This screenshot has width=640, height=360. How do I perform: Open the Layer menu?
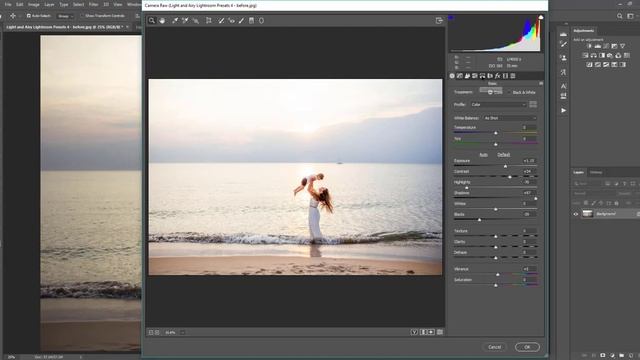tap(49, 4)
